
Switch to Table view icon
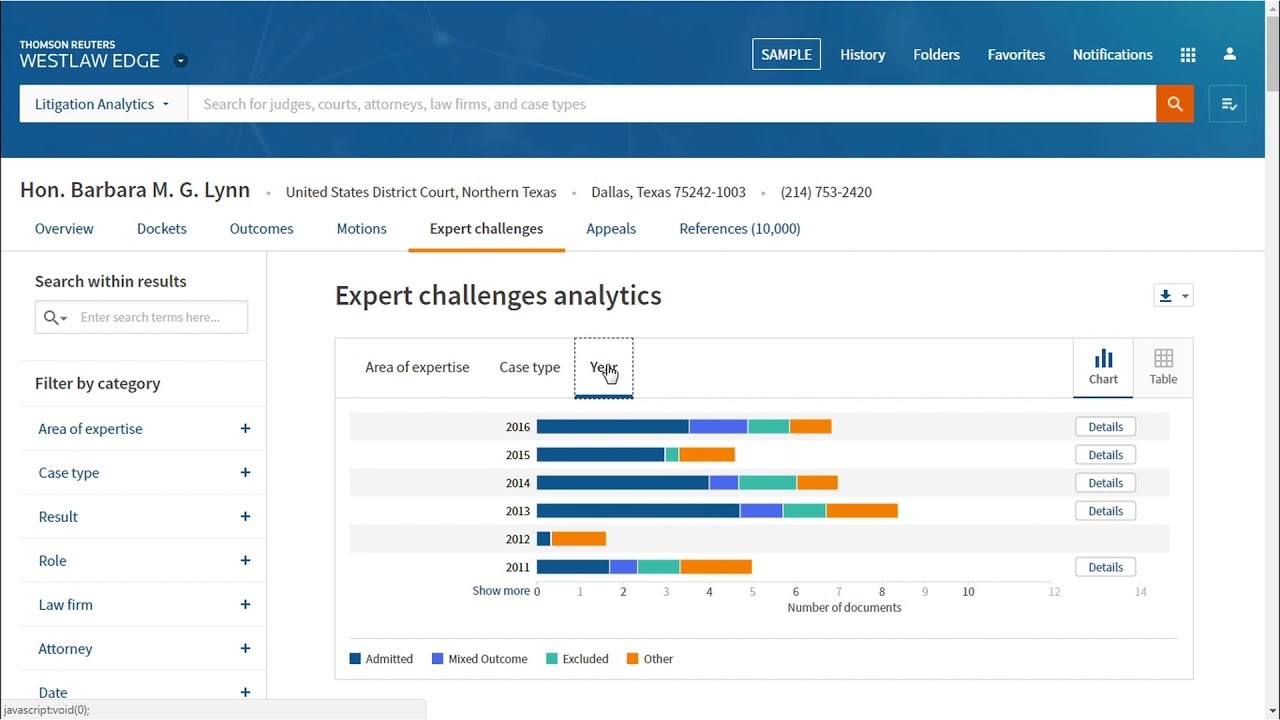1163,367
